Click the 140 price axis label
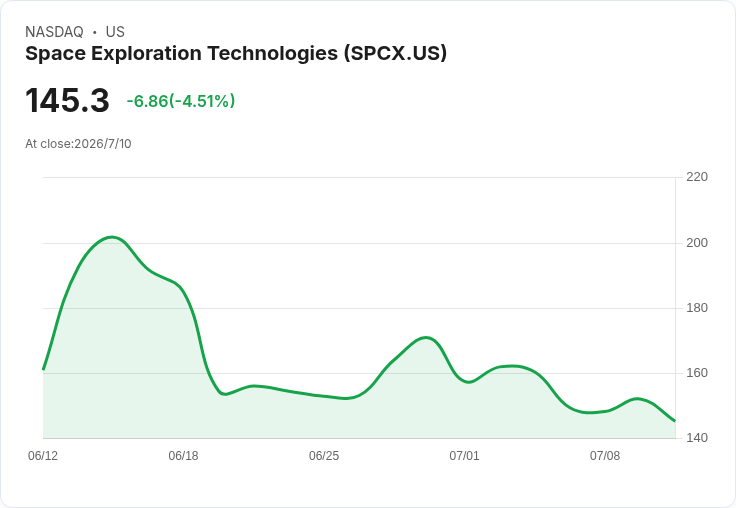Viewport: 736px width, 508px height. 697,438
